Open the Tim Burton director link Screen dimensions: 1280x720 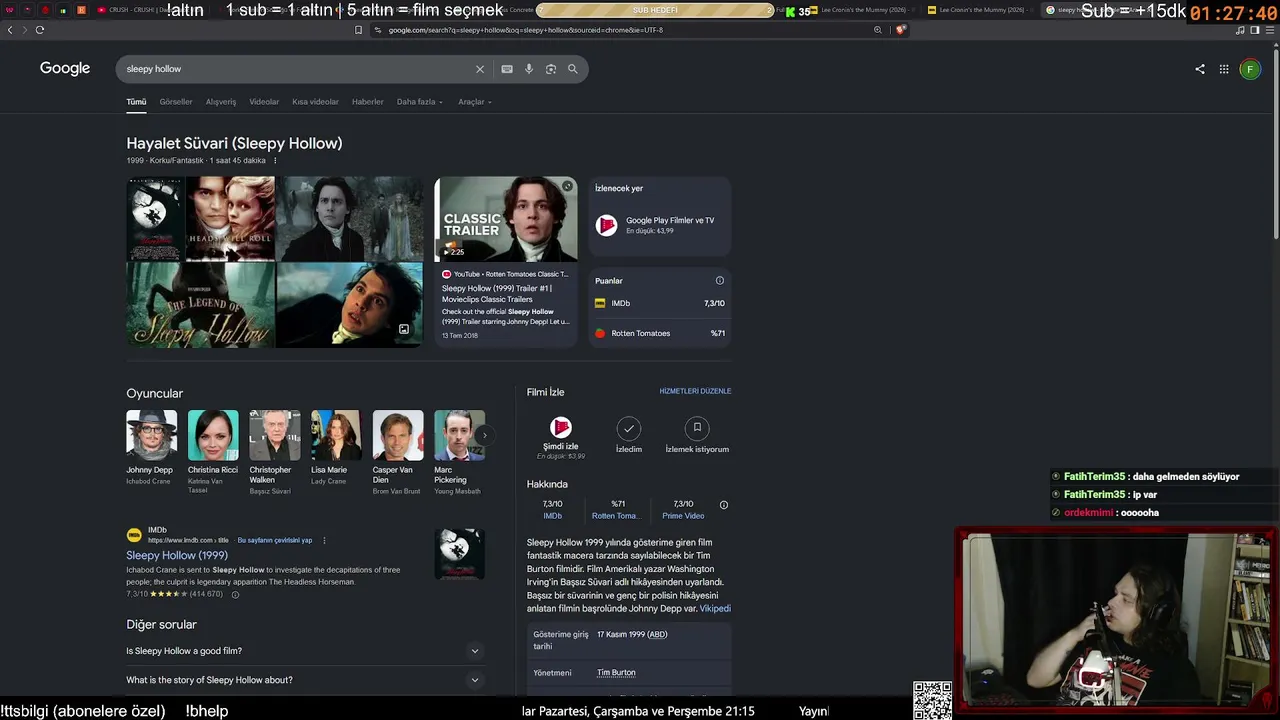(x=616, y=673)
